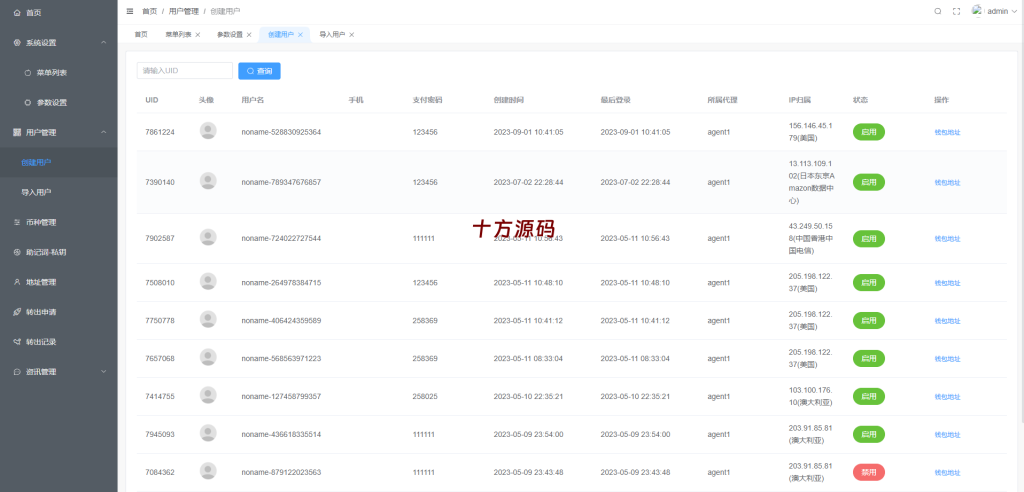
Task: Open 钱包地址 link for UID 7084362
Action: pos(947,472)
